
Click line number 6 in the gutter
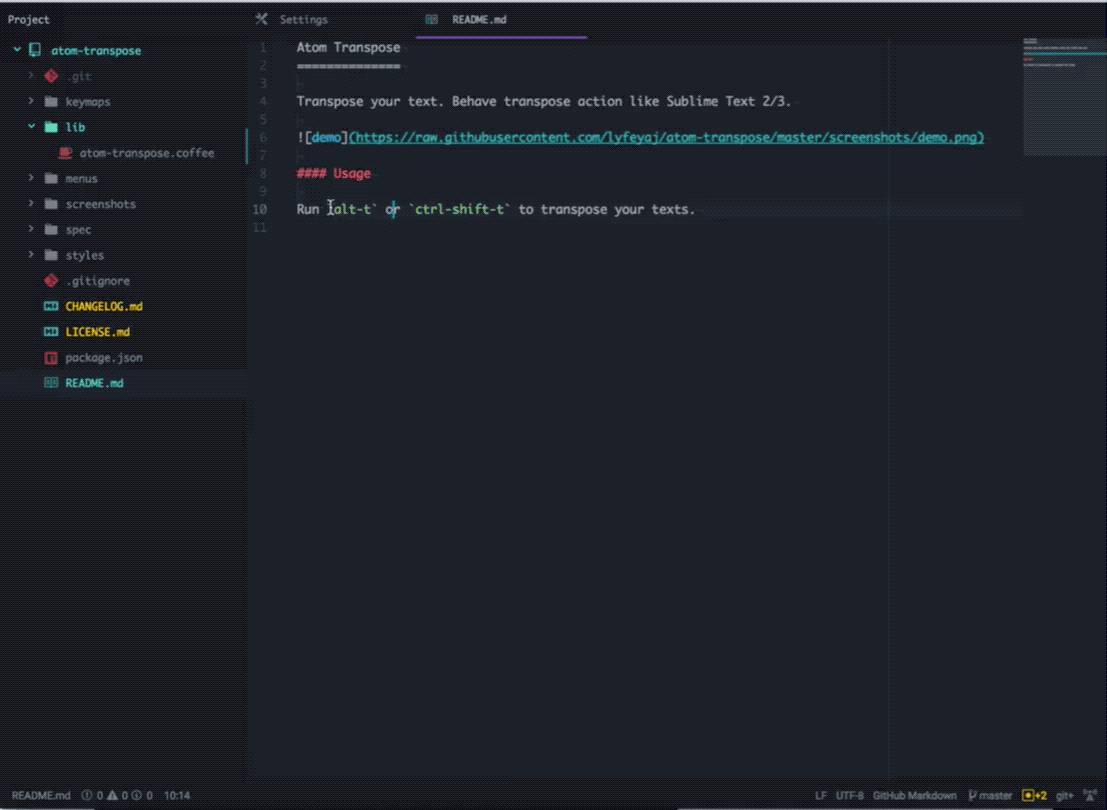pyautogui.click(x=263, y=137)
